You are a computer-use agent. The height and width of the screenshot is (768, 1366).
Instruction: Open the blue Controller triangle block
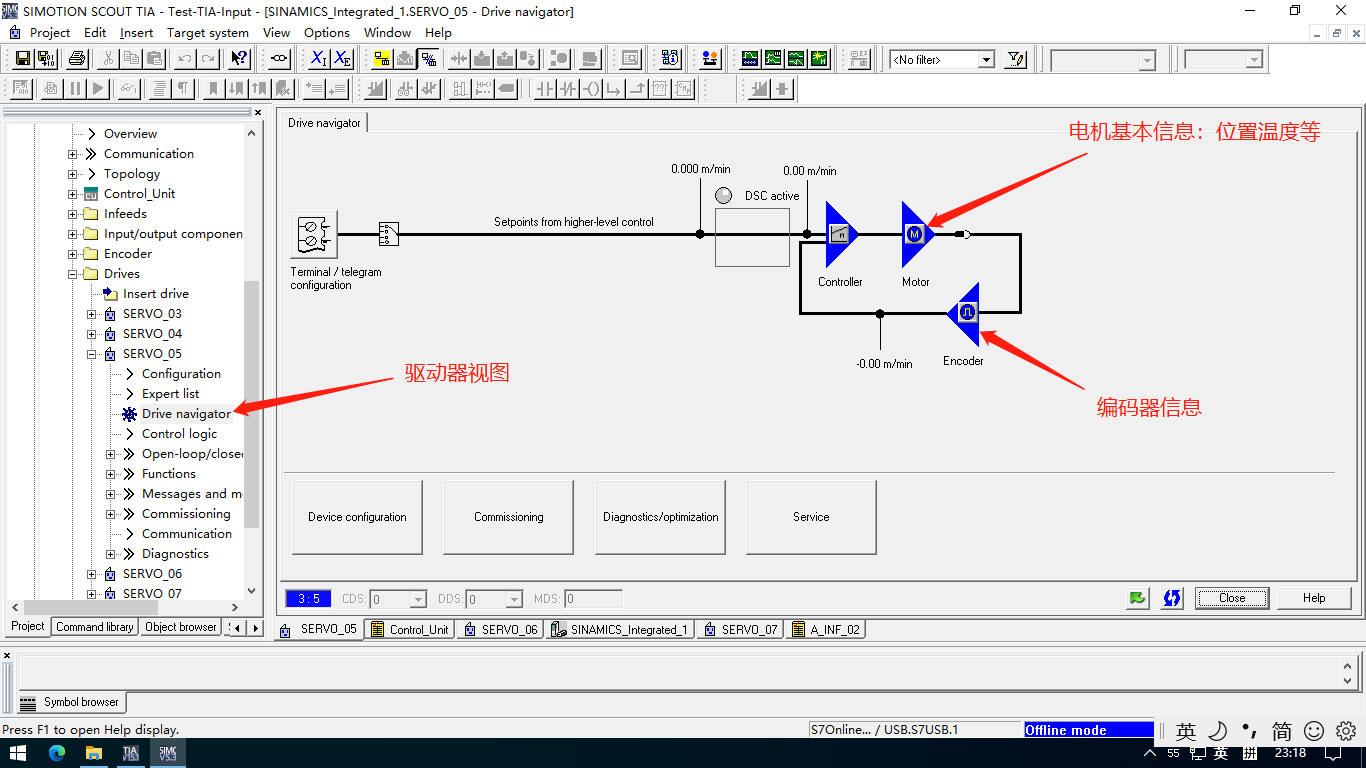tap(841, 235)
